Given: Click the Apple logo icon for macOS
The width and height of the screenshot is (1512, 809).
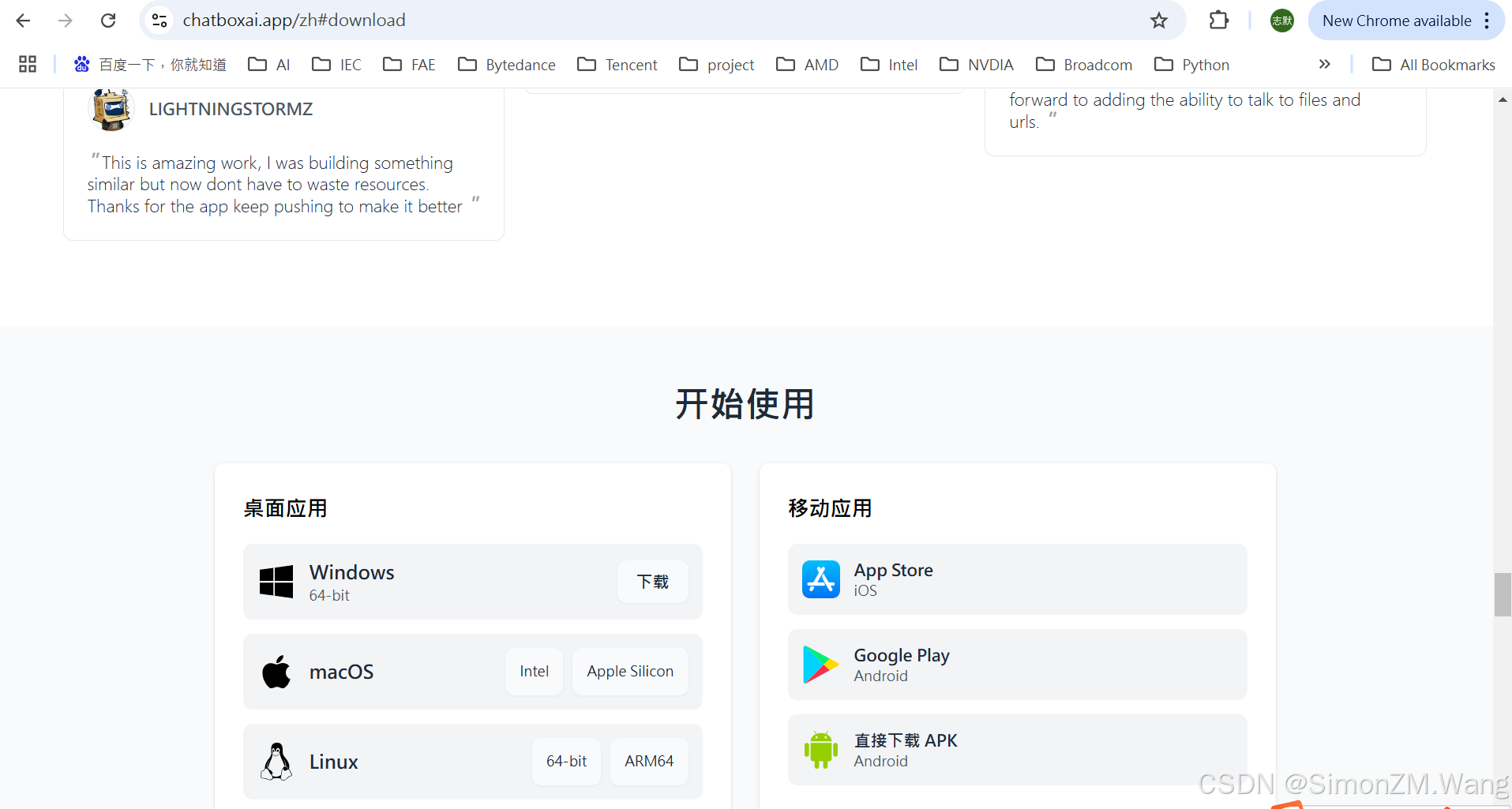Looking at the screenshot, I should pos(276,672).
